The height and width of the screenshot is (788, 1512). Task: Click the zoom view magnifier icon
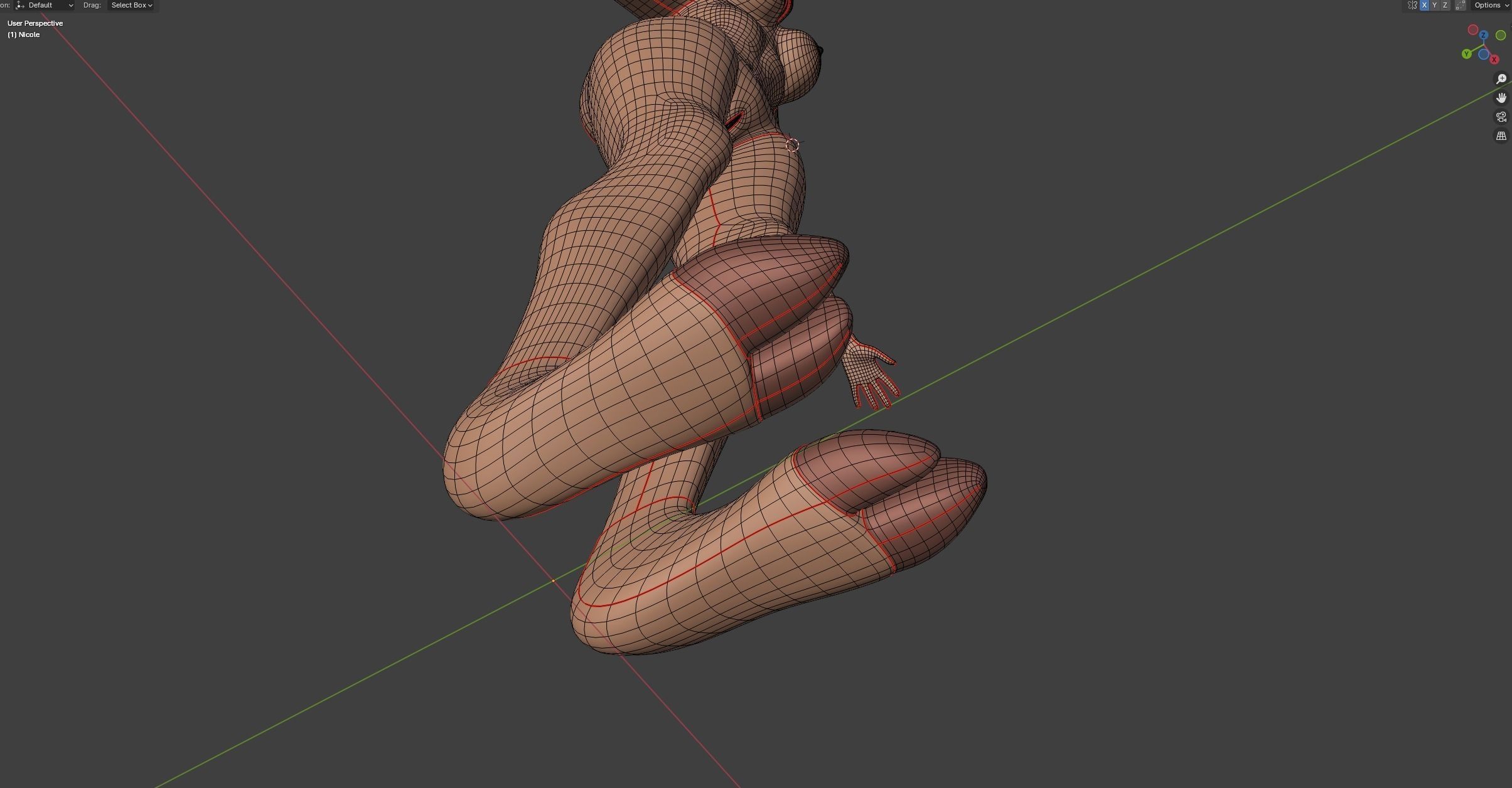click(x=1501, y=79)
